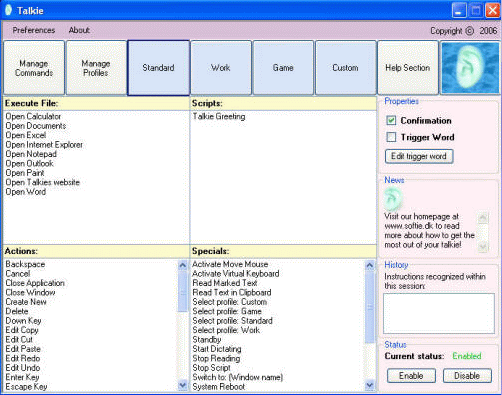The height and width of the screenshot is (395, 502).
Task: Select the Edit Redo action
Action: [x=23, y=358]
